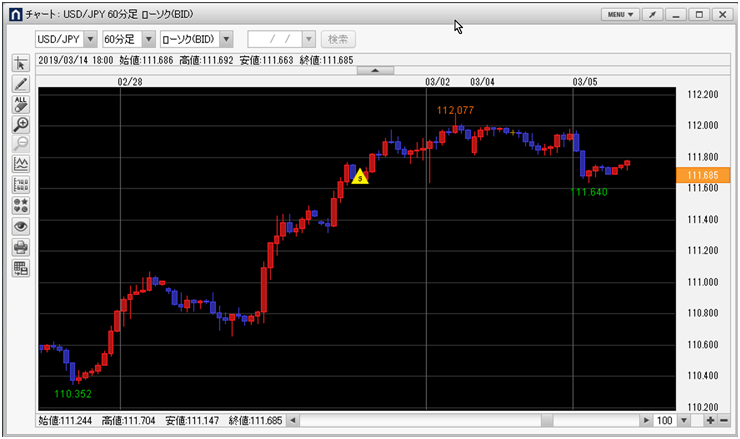Screen dimensions: 740x439
Task: Click the pin window button
Action: point(652,15)
